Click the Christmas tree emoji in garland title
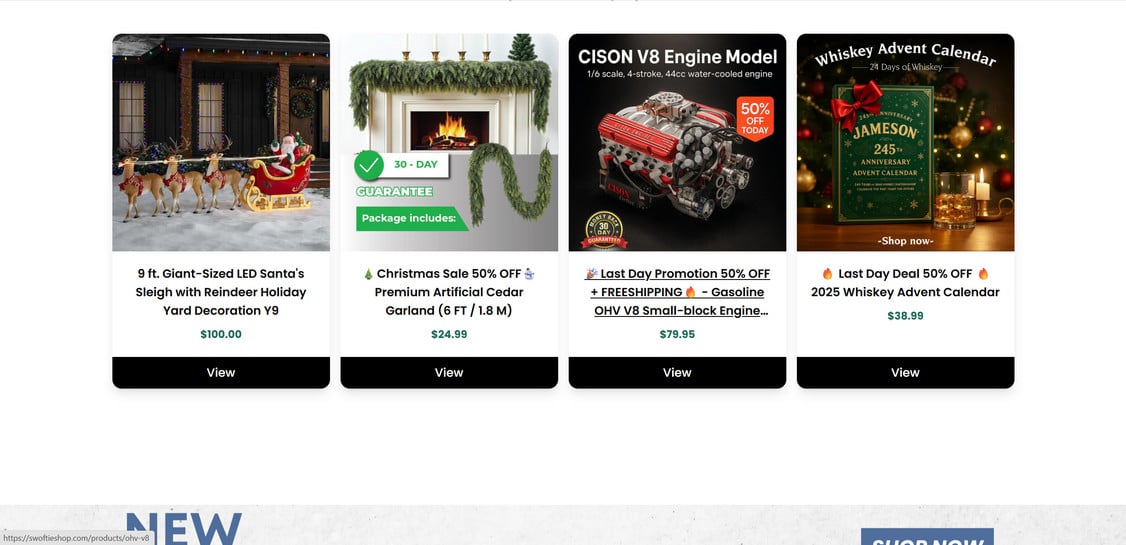1126x545 pixels. click(368, 274)
